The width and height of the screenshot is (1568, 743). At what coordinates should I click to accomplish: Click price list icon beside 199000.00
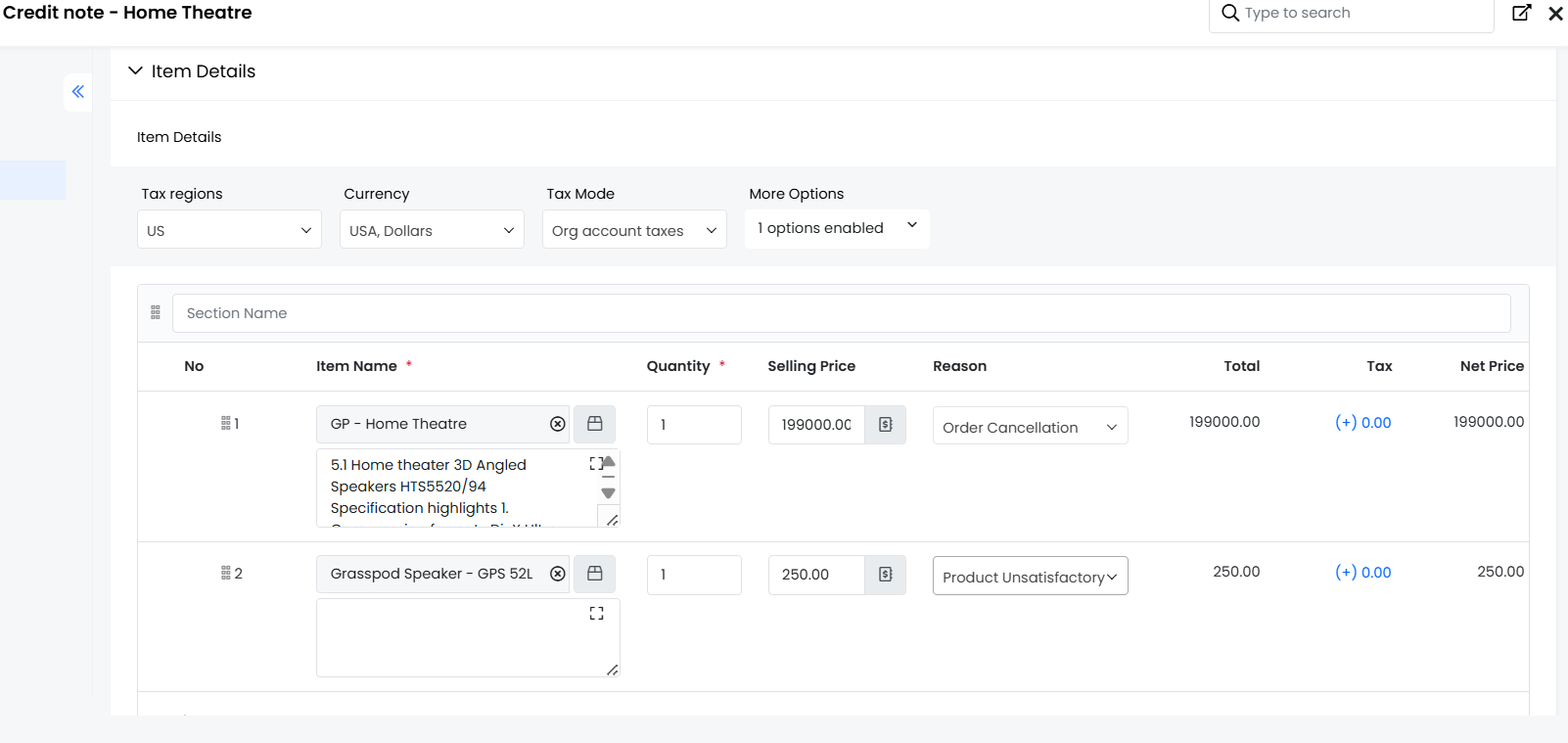coord(885,425)
